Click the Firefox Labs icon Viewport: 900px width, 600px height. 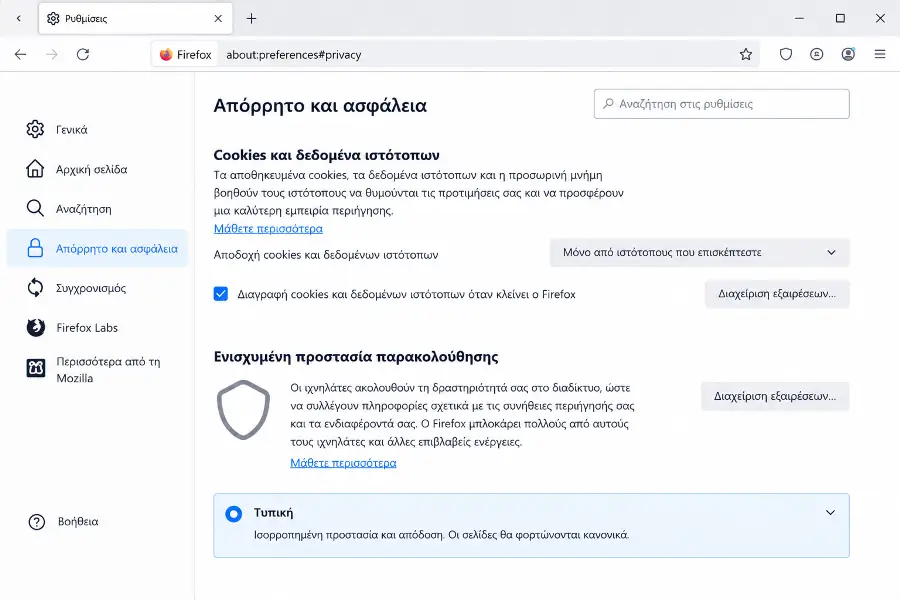[36, 327]
